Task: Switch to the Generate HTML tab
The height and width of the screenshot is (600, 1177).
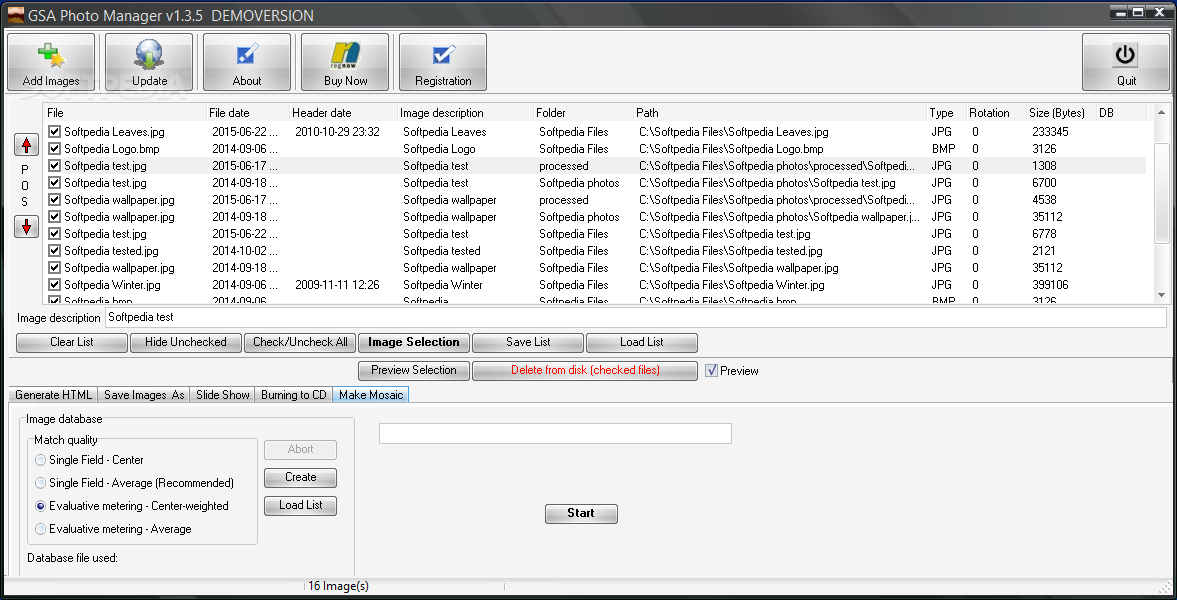Action: point(53,394)
